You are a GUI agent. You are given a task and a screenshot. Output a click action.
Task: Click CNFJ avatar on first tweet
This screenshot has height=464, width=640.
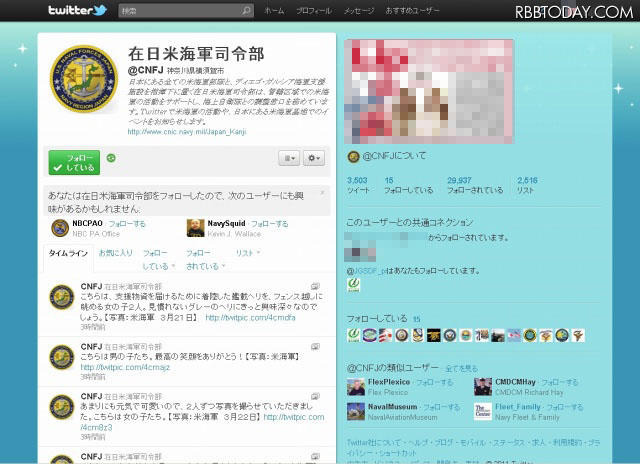point(62,297)
